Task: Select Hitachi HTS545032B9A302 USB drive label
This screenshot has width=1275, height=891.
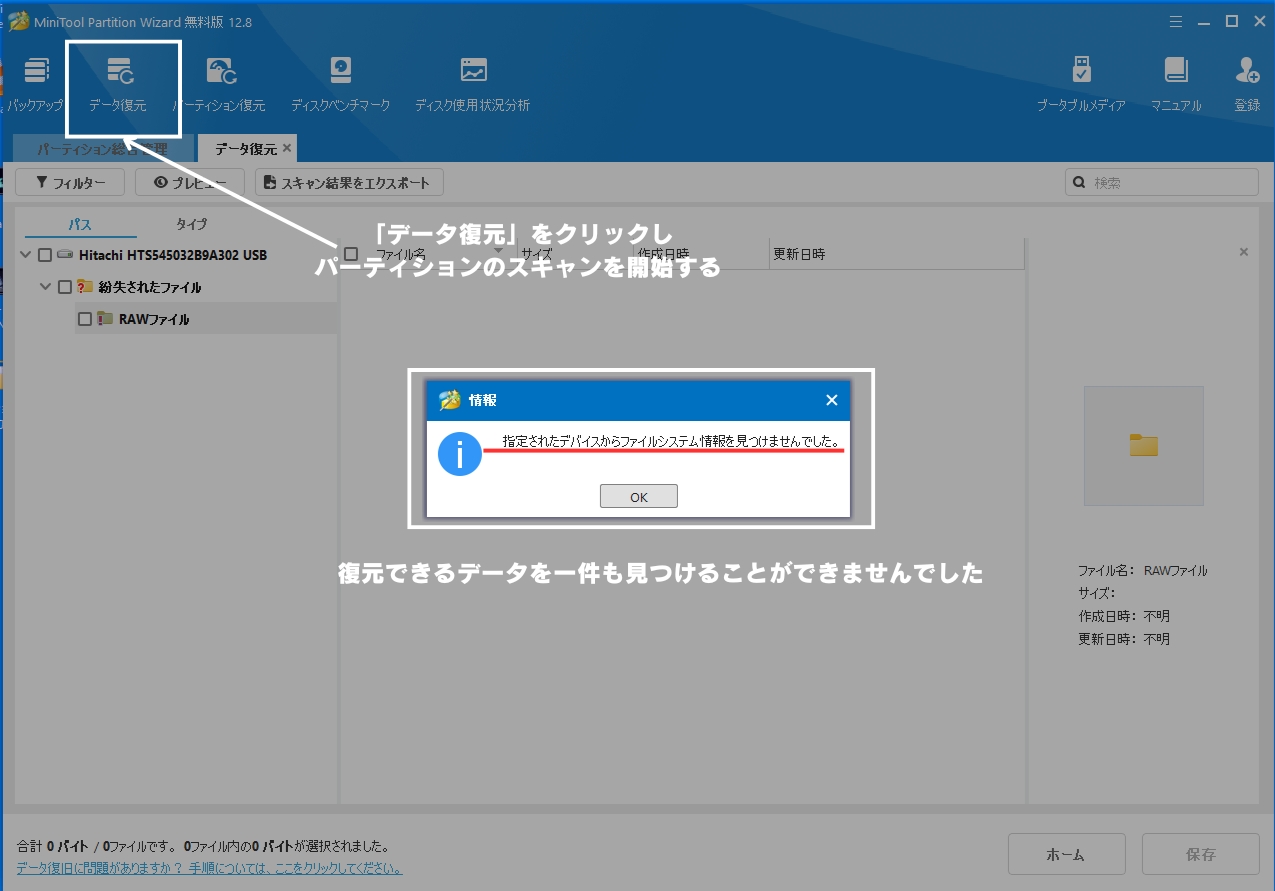Action: pyautogui.click(x=173, y=255)
